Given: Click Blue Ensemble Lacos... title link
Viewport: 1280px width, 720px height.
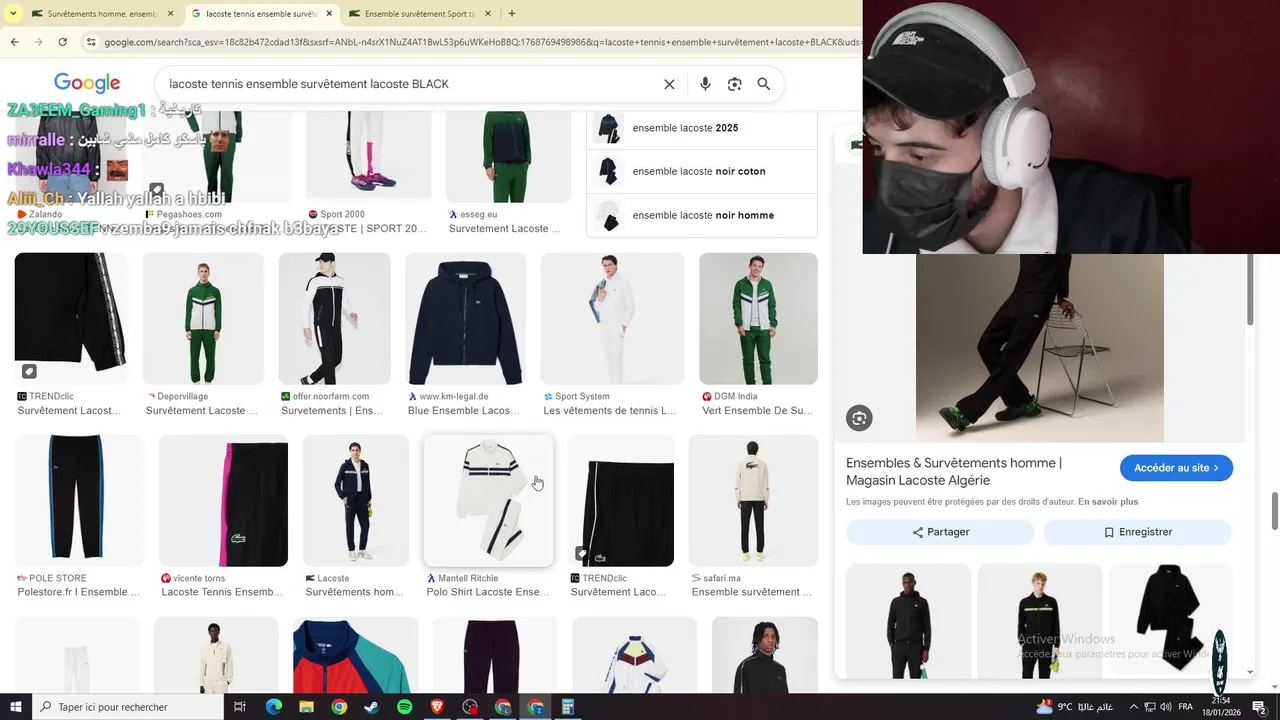Looking at the screenshot, I should click(x=463, y=410).
